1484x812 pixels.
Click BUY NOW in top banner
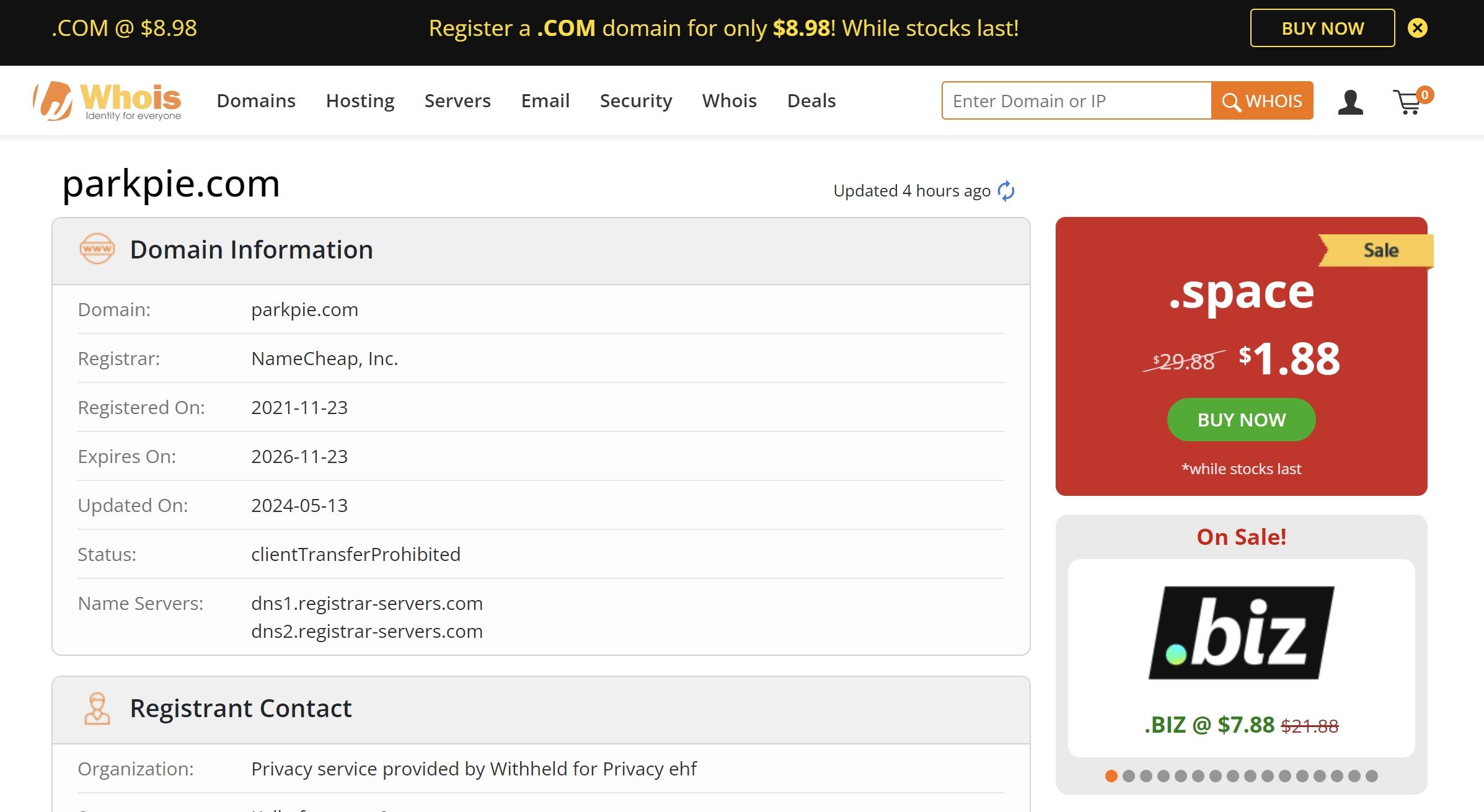[1322, 28]
